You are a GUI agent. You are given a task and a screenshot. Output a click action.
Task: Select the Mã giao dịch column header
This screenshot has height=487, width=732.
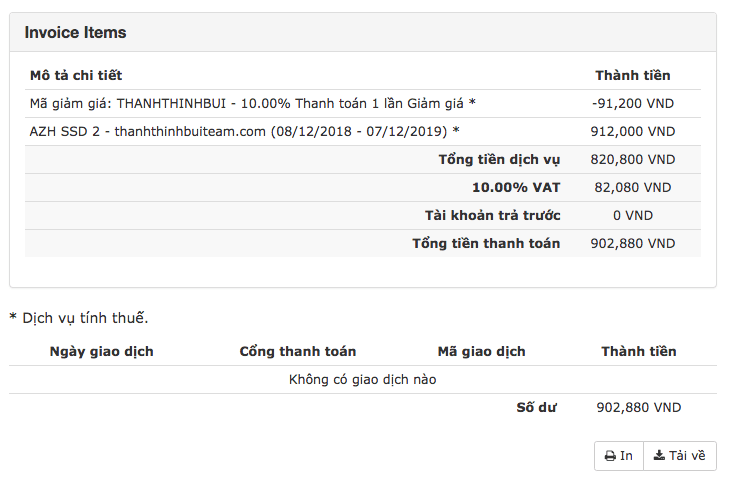[481, 351]
